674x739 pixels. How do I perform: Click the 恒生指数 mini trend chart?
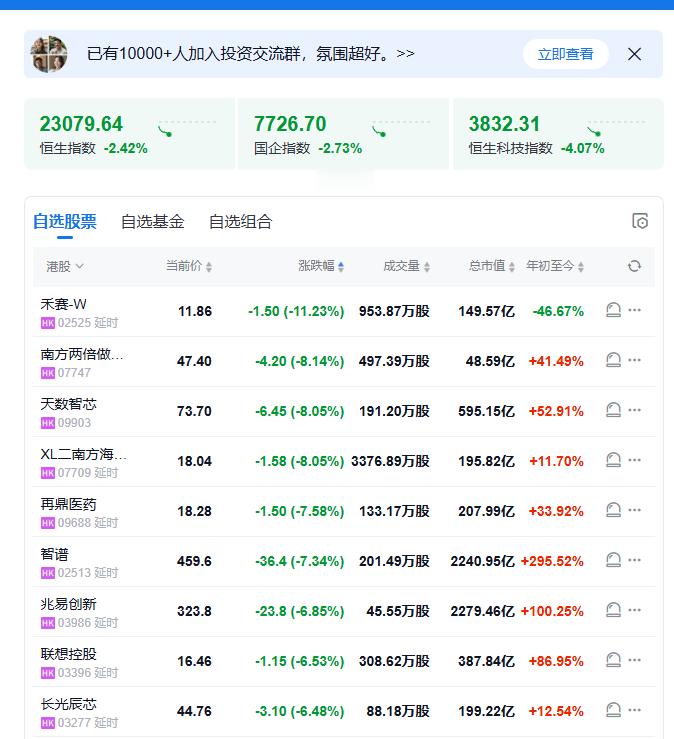point(187,128)
